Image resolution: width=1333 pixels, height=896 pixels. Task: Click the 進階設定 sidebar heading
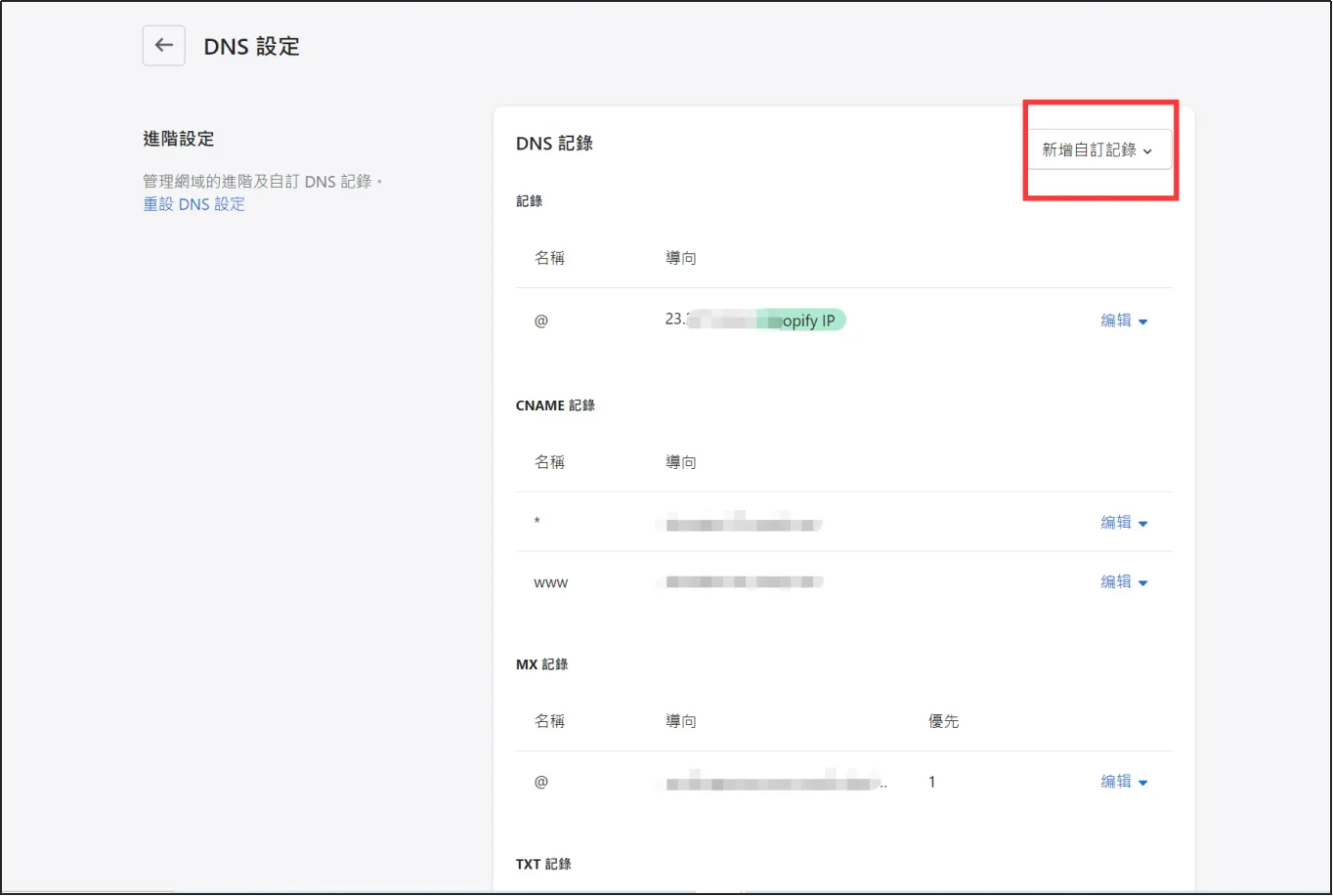click(x=179, y=139)
